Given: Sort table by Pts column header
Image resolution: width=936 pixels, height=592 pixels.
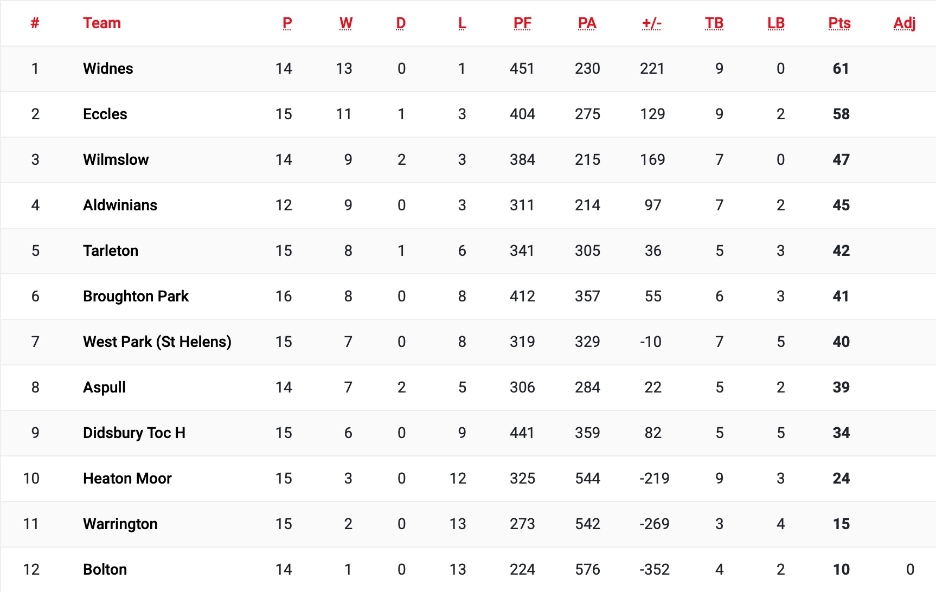Looking at the screenshot, I should (x=839, y=23).
